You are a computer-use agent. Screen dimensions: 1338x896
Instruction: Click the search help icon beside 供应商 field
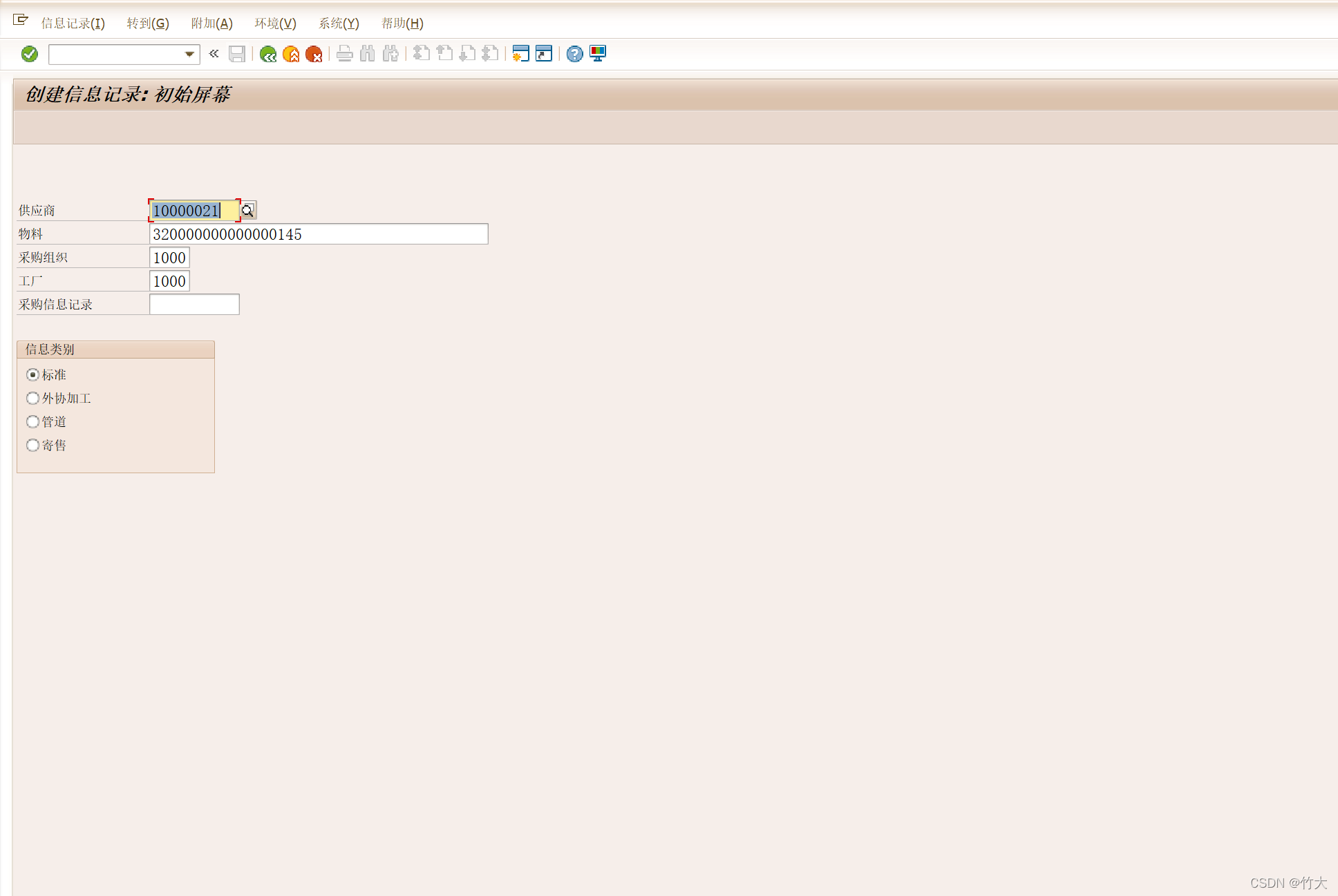point(248,210)
